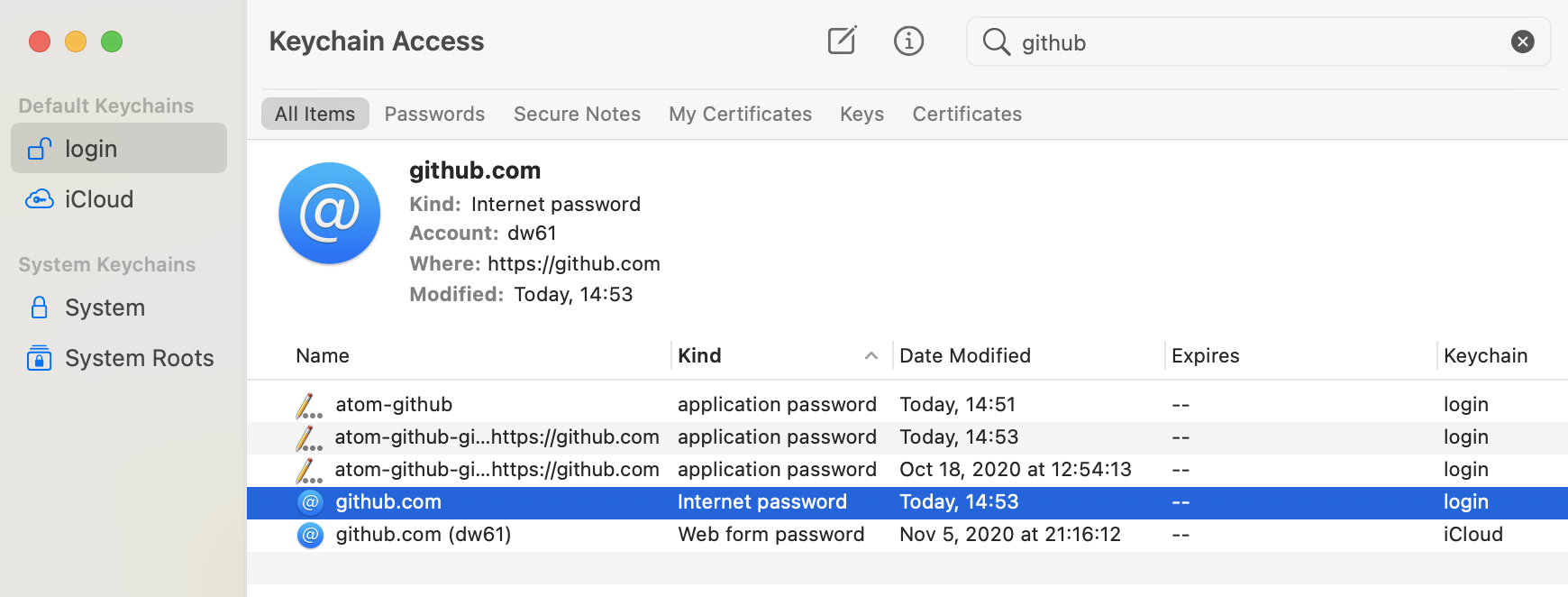Screen dimensions: 1568x597
Task: Select the login keychain unlock icon
Action: pos(40,149)
